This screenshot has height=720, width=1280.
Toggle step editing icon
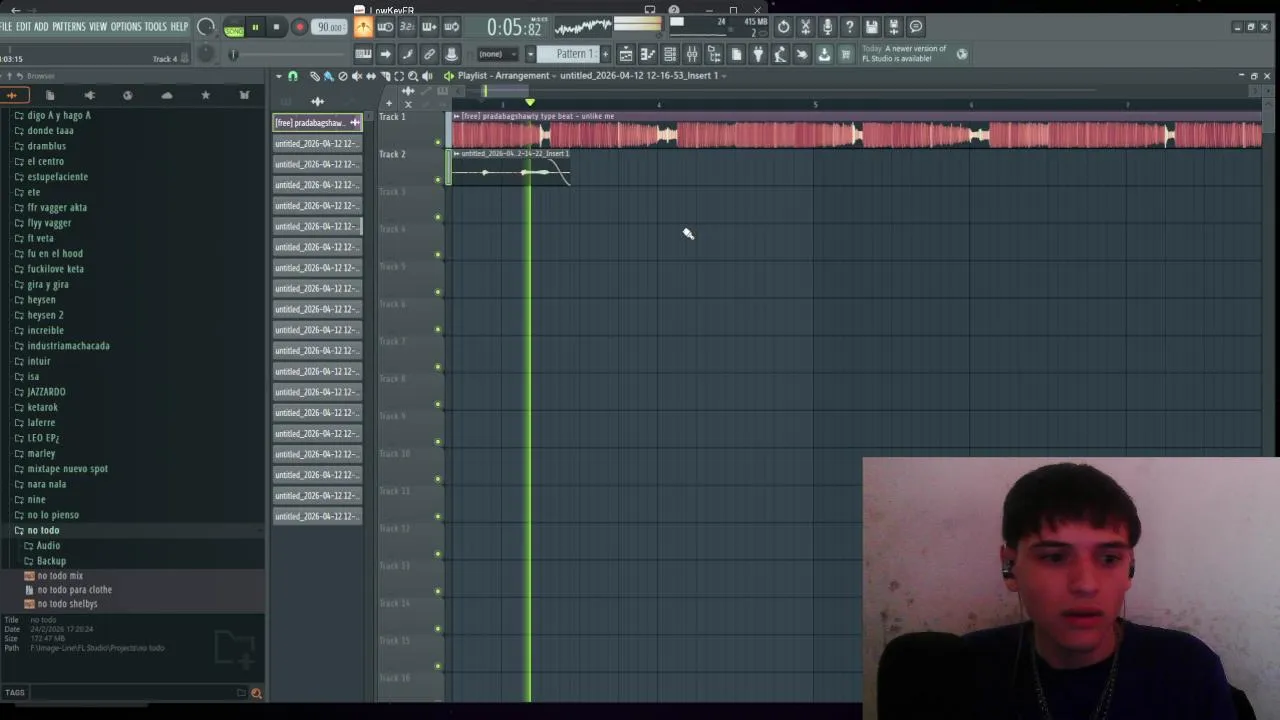coord(407,54)
